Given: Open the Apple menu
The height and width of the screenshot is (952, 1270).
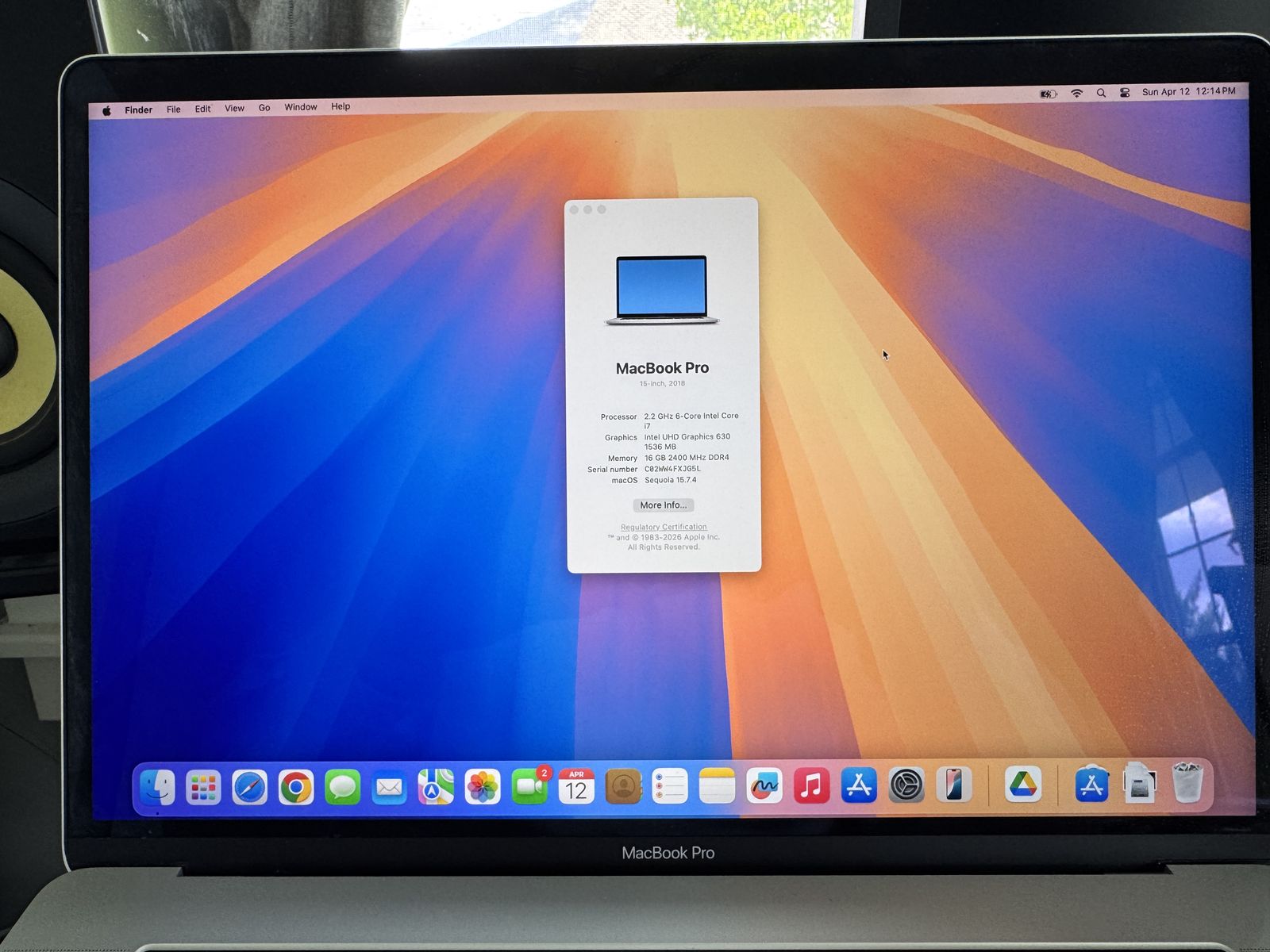Looking at the screenshot, I should point(106,110).
